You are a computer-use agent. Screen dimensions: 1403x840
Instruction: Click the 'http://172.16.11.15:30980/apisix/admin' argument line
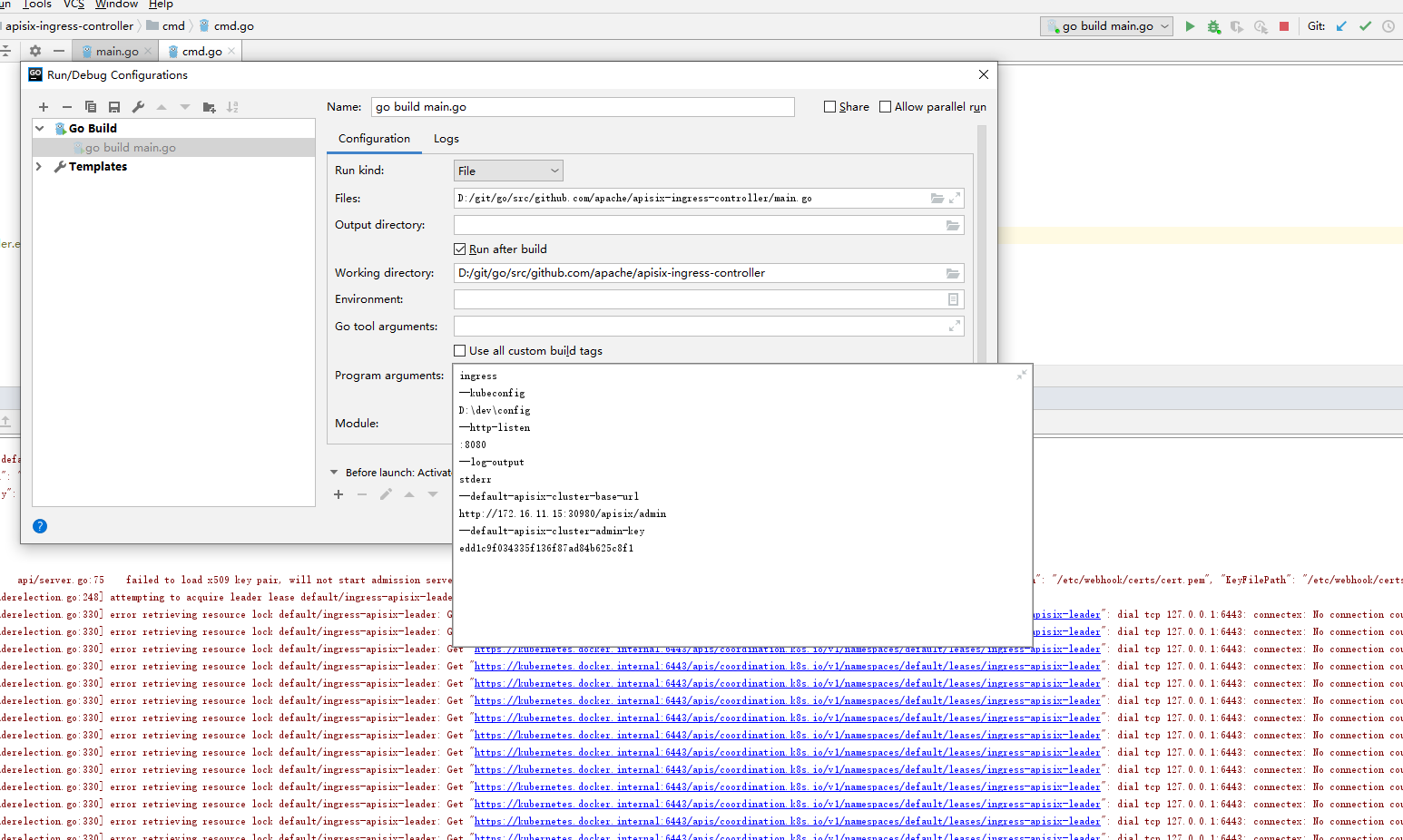(x=563, y=514)
